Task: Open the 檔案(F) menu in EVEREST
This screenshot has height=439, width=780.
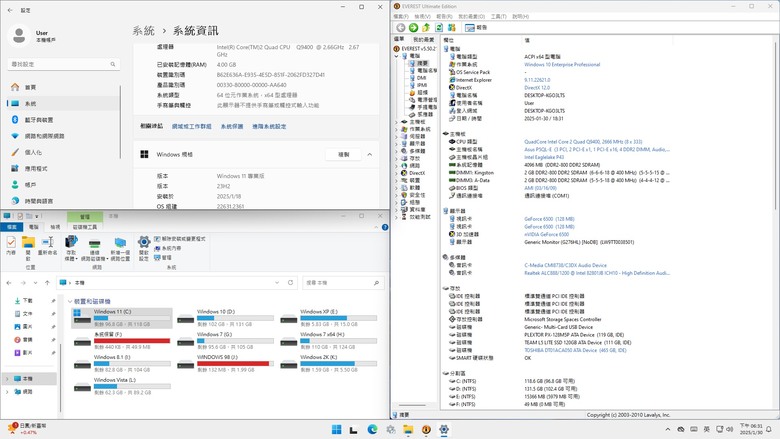Action: 400,16
